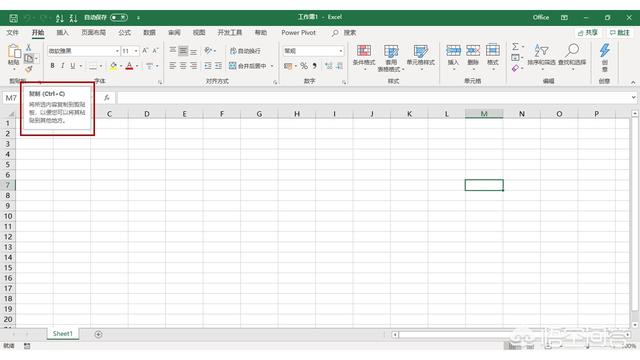The image size is (640, 360).
Task: Increase font size with larger A icon
Action: (x=145, y=51)
